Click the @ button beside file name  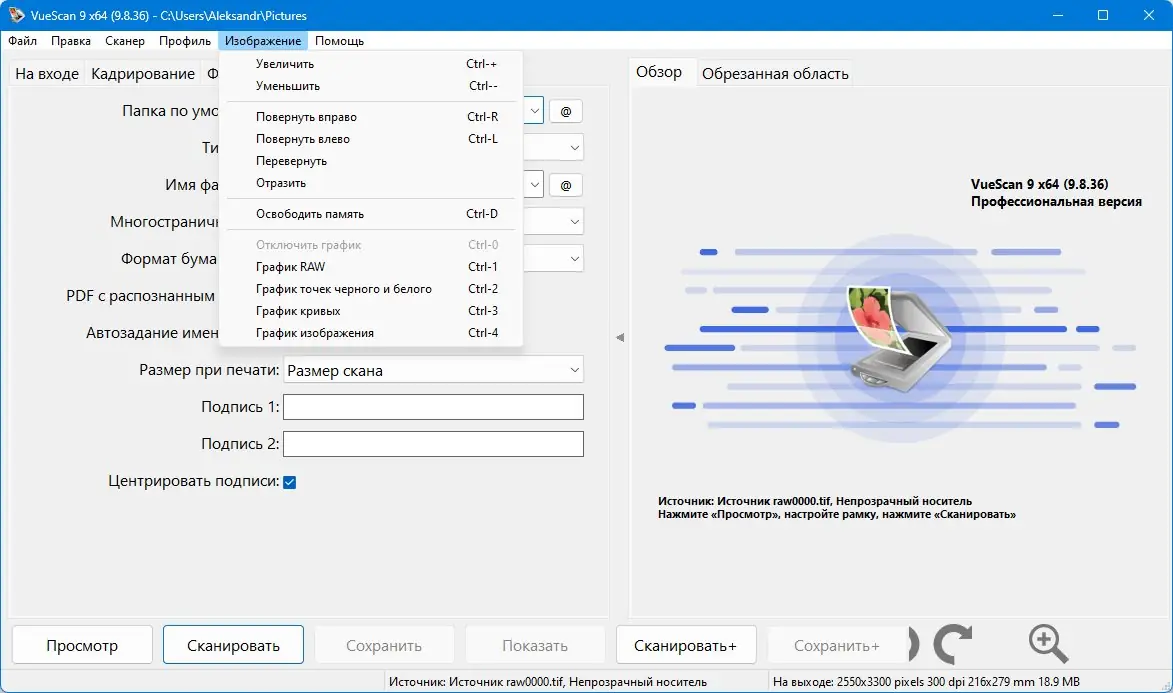point(566,185)
